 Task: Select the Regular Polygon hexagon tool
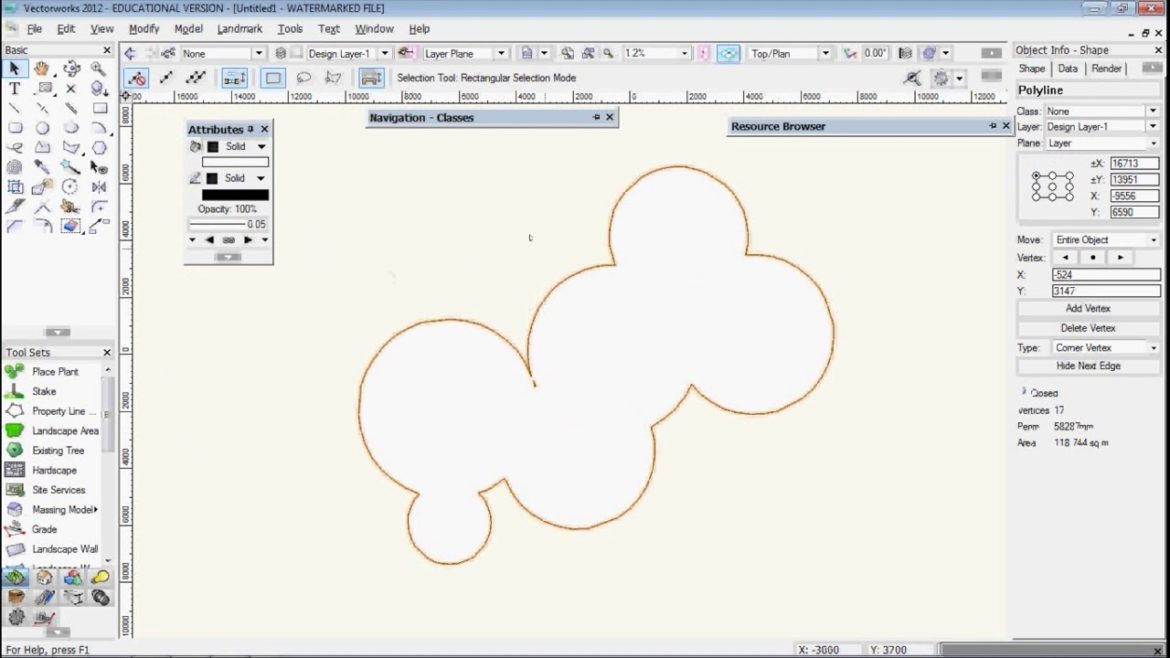tap(98, 147)
